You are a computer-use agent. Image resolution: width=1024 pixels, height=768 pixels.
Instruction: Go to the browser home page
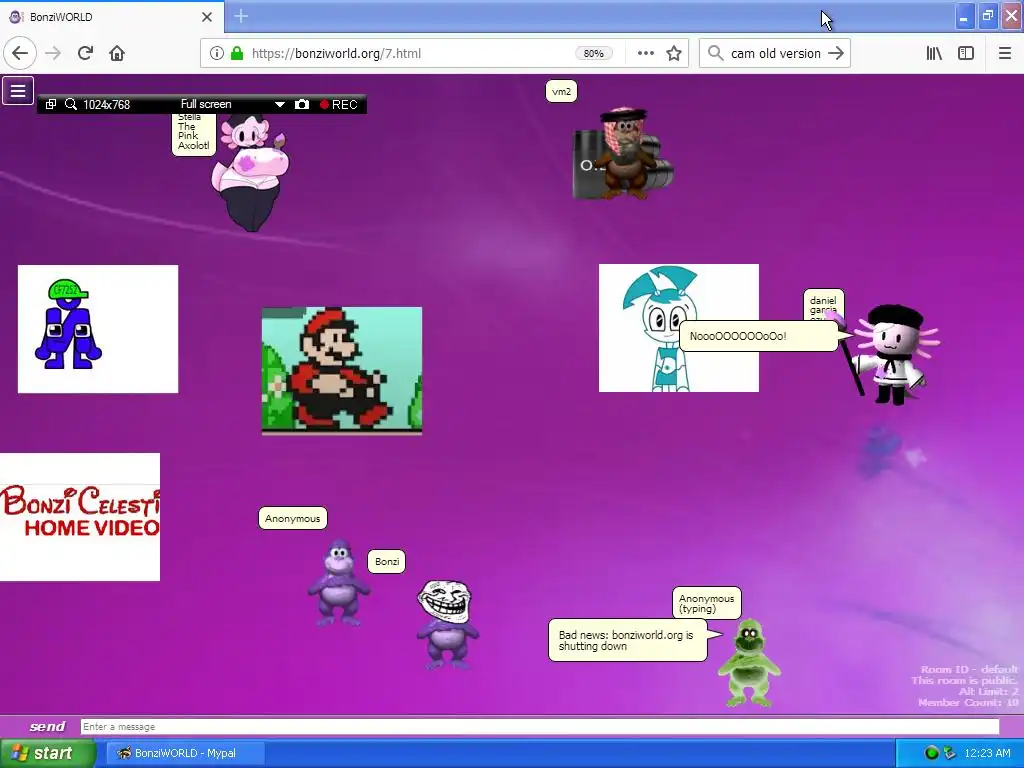117,54
